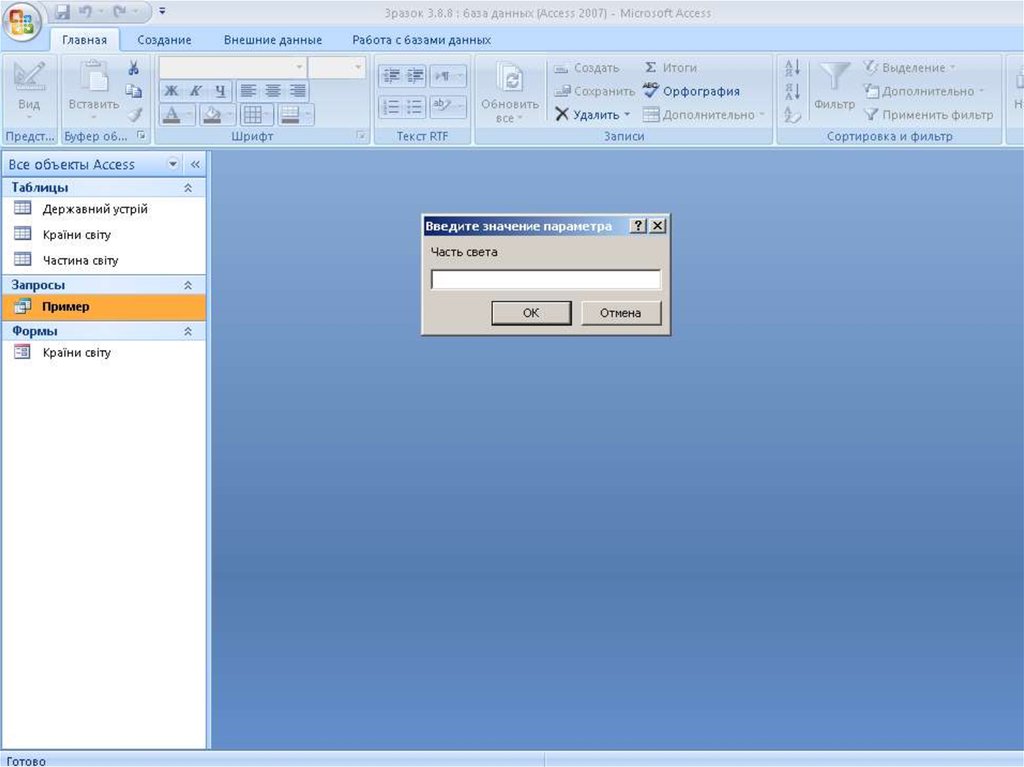
Task: Toggle underline Ч formatting
Action: [x=220, y=91]
